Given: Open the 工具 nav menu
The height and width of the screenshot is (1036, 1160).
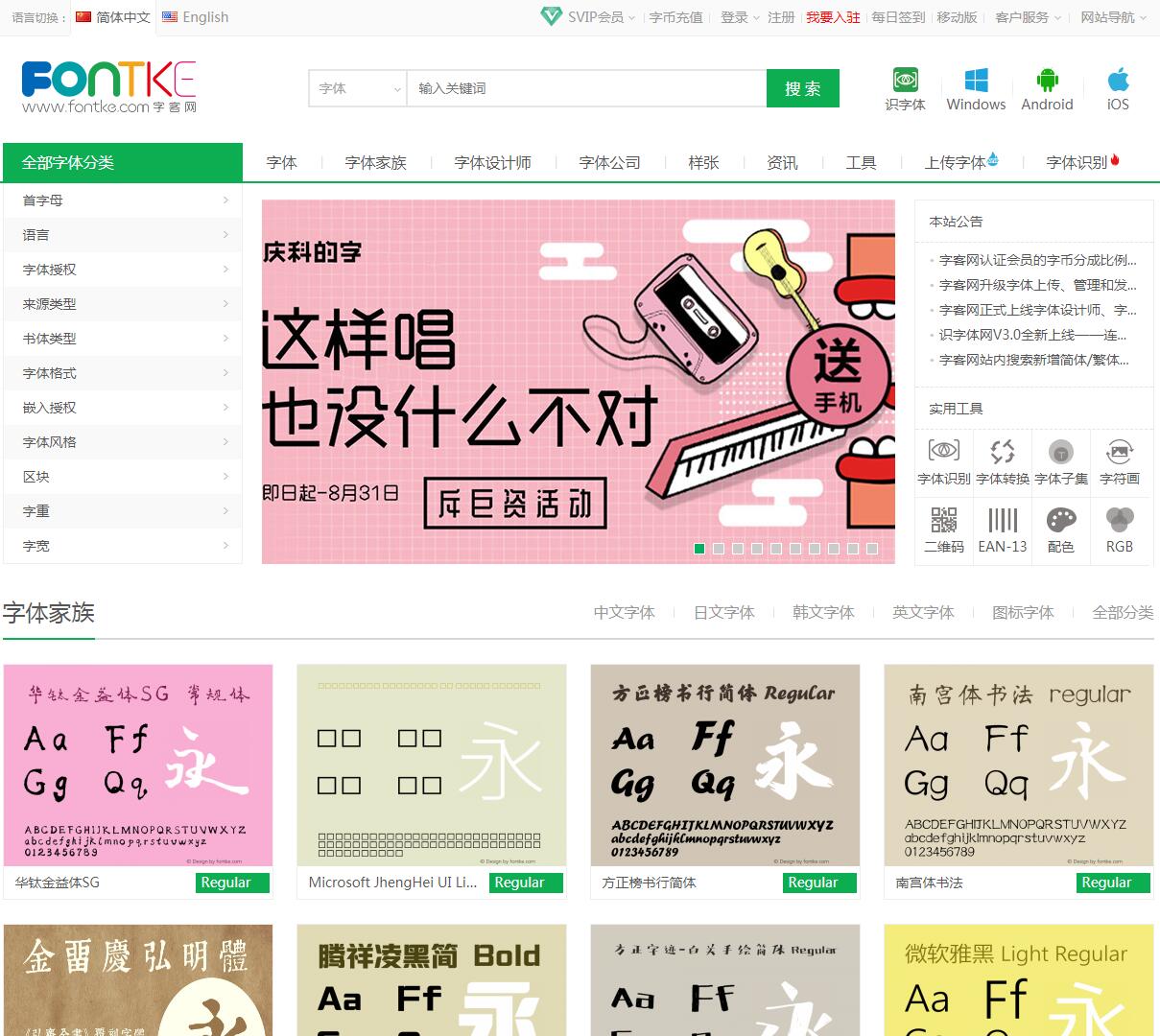Looking at the screenshot, I should [862, 163].
